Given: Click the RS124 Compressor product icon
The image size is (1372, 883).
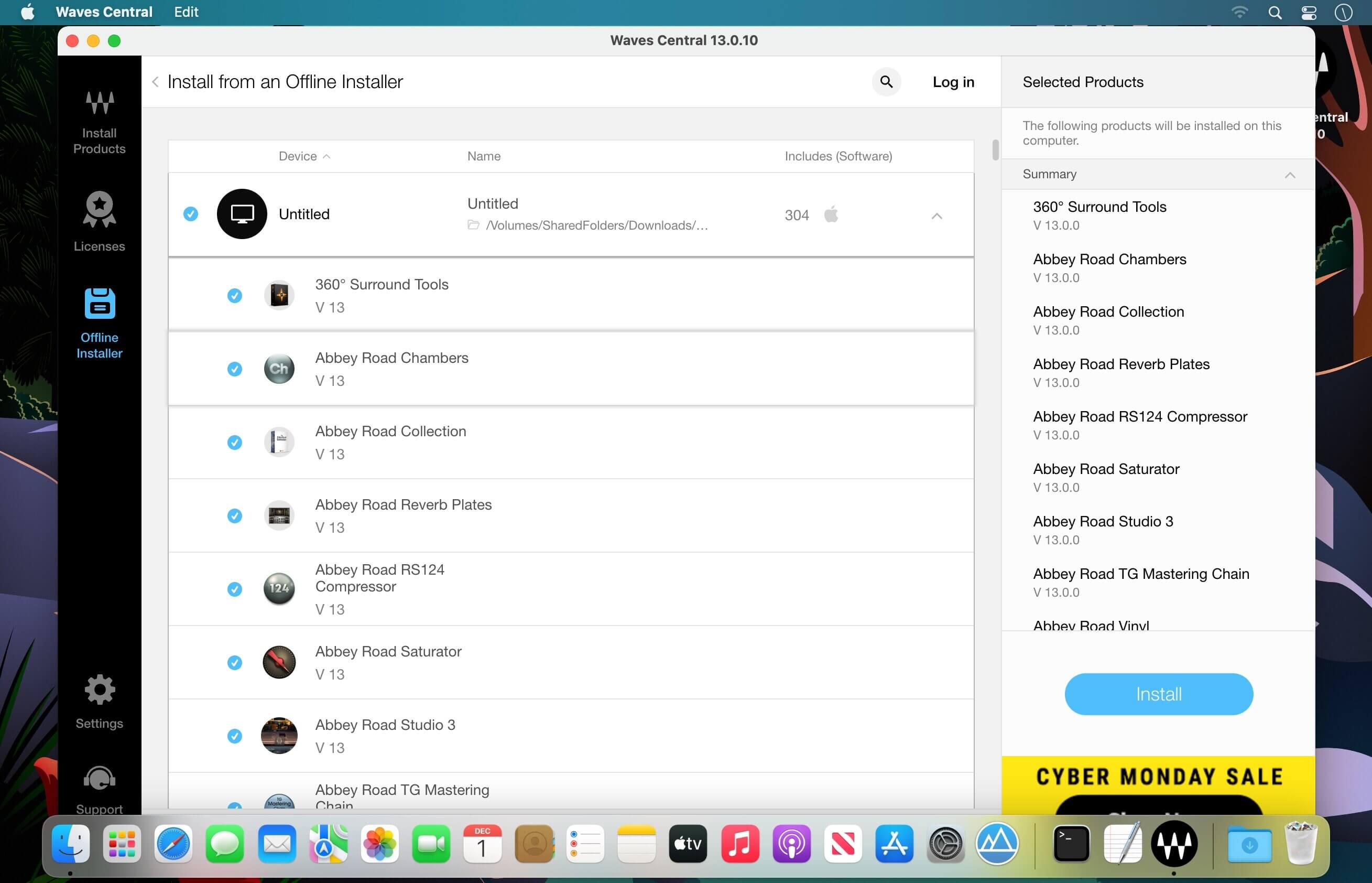Looking at the screenshot, I should [279, 589].
